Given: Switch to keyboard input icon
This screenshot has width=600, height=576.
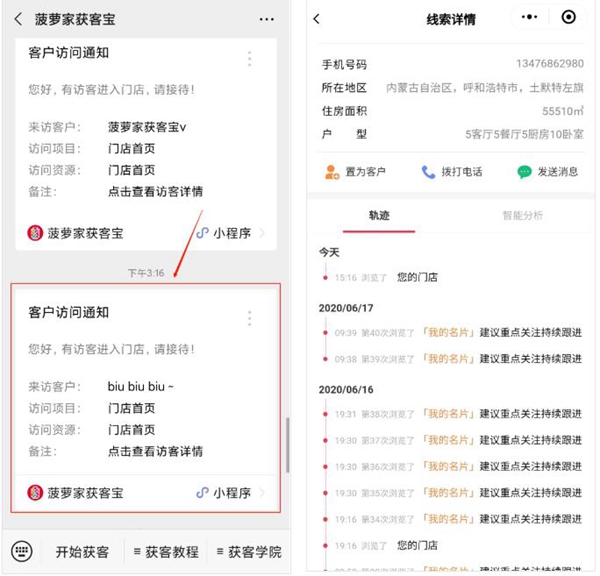Looking at the screenshot, I should (x=22, y=551).
